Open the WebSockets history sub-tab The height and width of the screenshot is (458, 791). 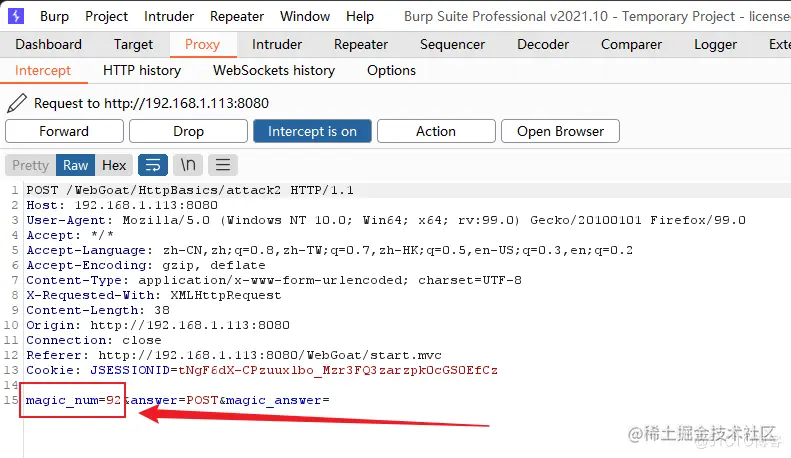coord(274,71)
